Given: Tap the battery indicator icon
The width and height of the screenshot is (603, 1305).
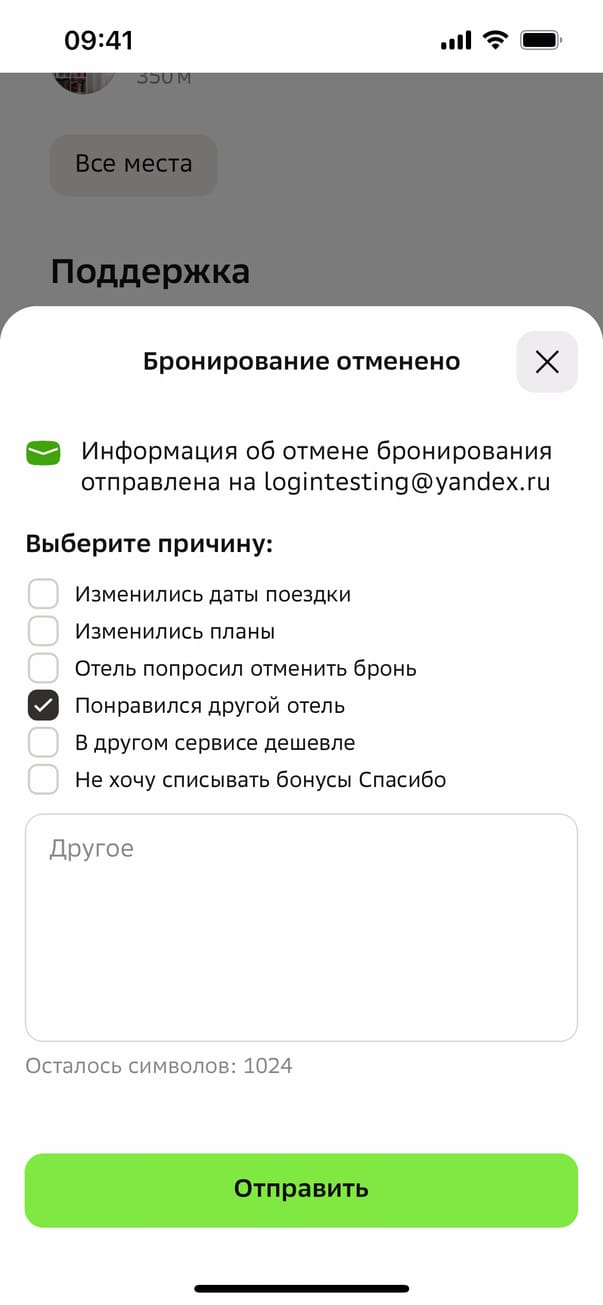Looking at the screenshot, I should [x=542, y=40].
